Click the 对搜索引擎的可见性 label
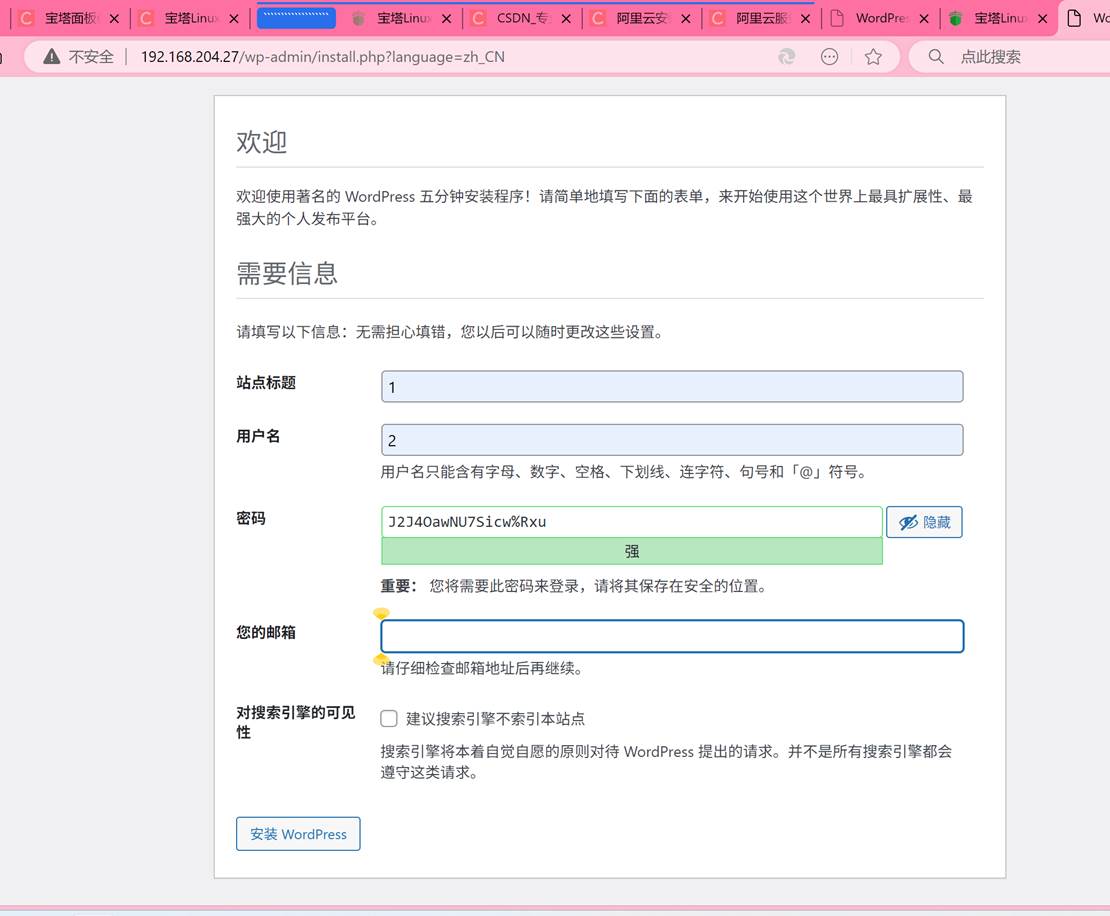The height and width of the screenshot is (916, 1110). [296, 722]
